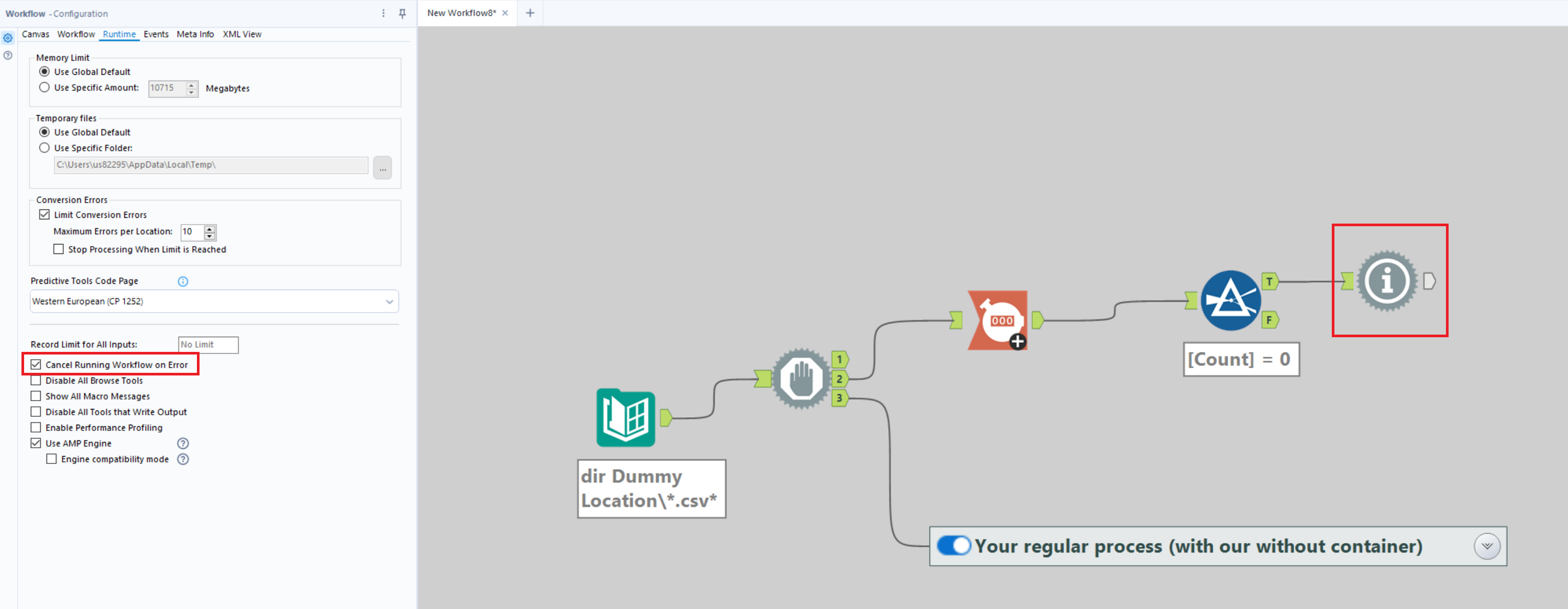Click the browse button for temporary folder

click(382, 168)
